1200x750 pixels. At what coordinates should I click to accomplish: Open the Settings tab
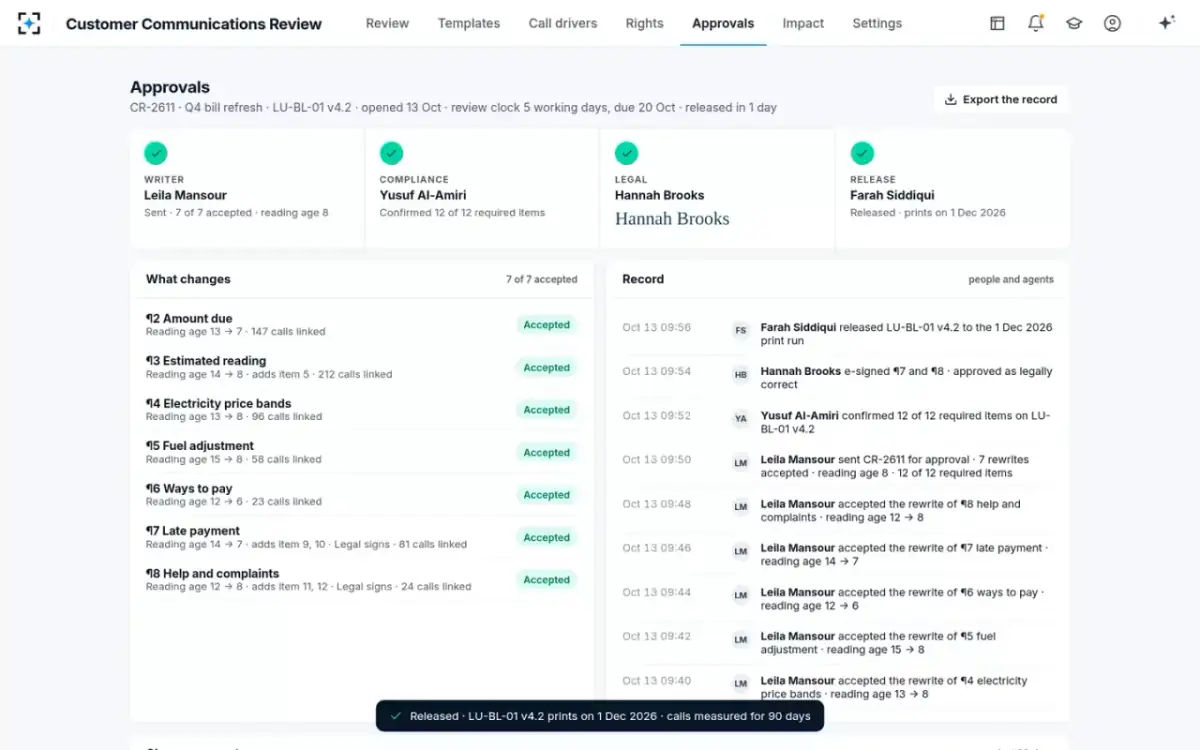pyautogui.click(x=877, y=23)
